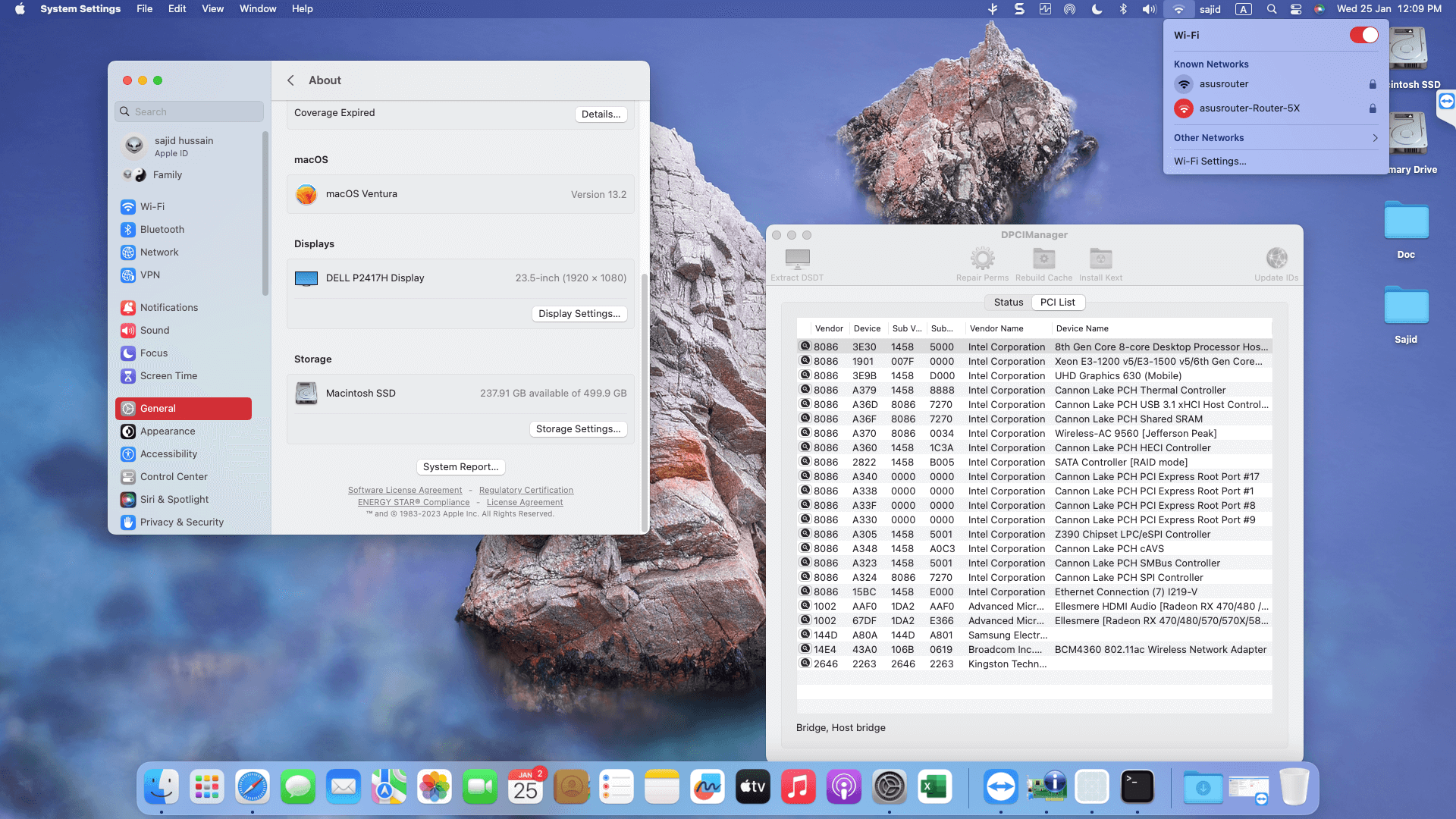The height and width of the screenshot is (819, 1456).
Task: Open Family settings in sidebar
Action: pyautogui.click(x=184, y=174)
